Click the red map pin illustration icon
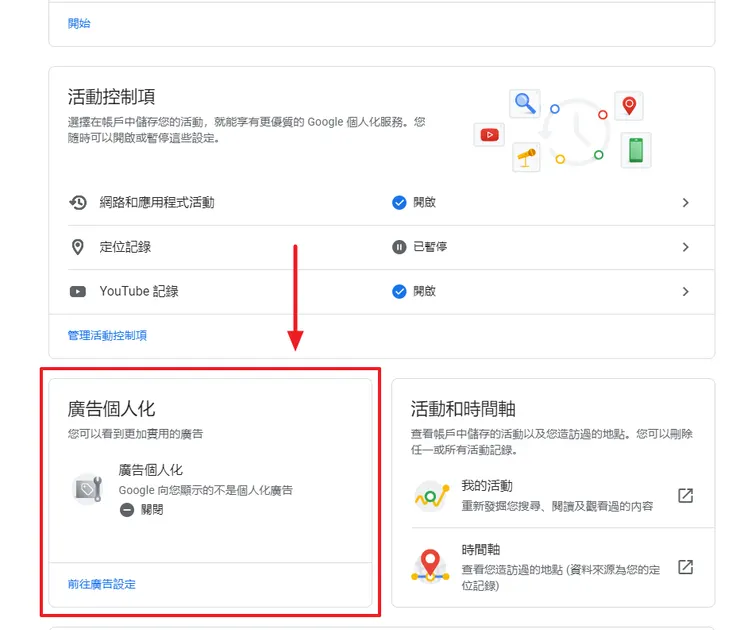Viewport: 740px width, 630px height. coord(629,105)
